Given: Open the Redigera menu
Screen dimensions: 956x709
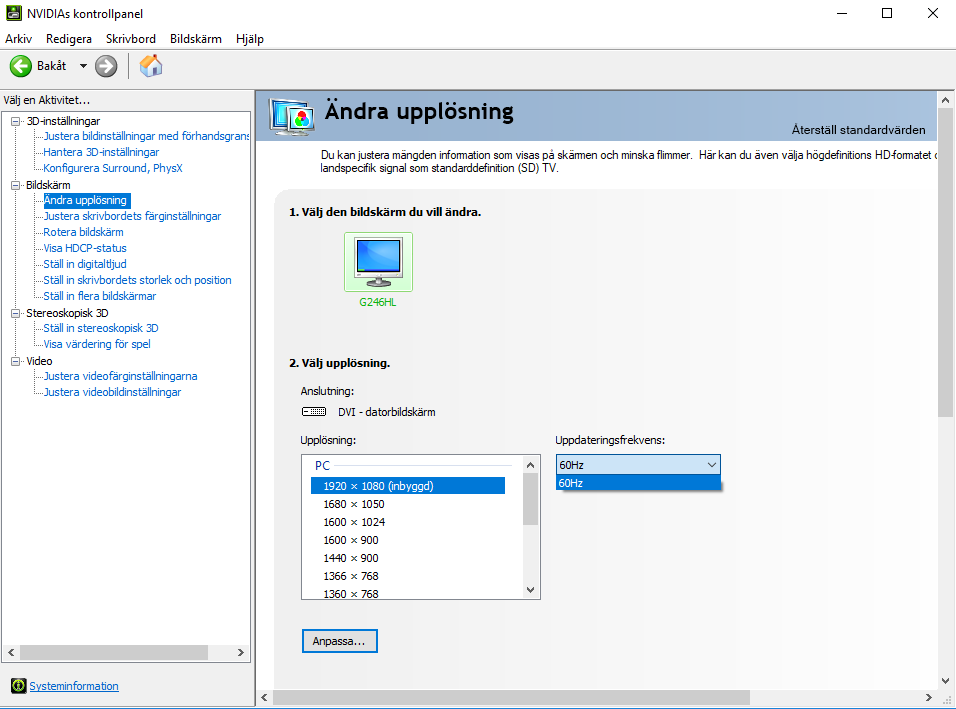Looking at the screenshot, I should pos(69,38).
